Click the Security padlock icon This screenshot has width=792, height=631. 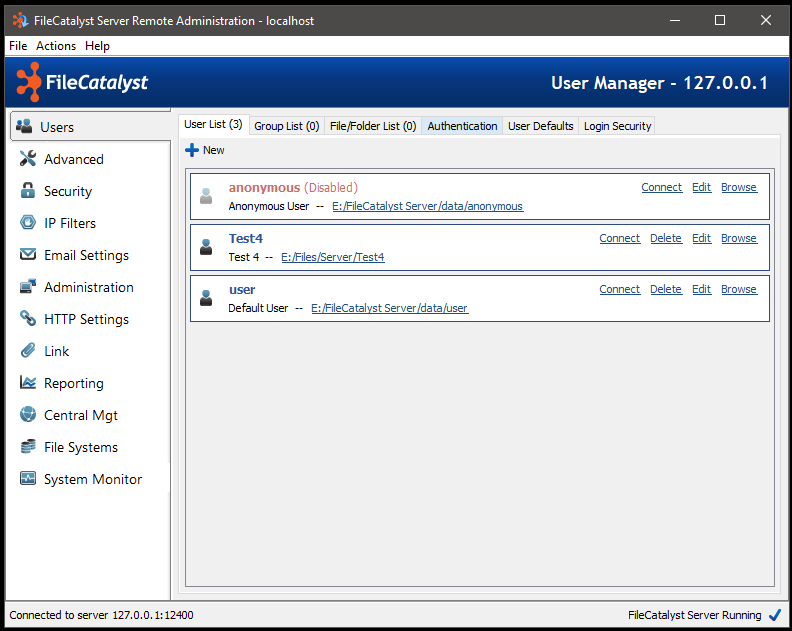click(x=27, y=191)
